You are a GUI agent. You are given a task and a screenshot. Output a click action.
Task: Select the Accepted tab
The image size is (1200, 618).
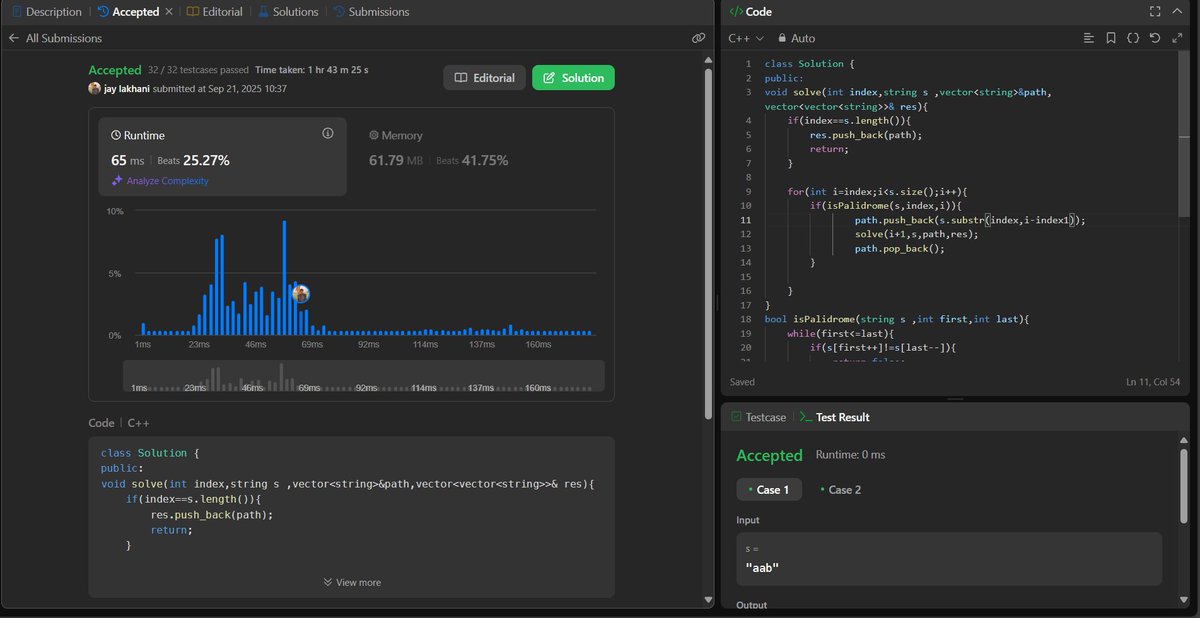128,12
